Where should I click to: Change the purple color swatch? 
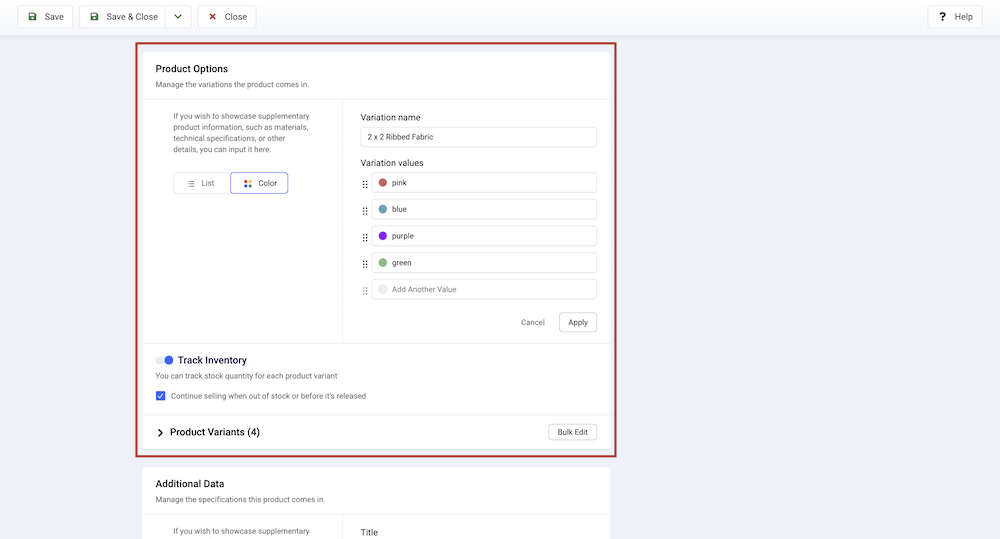tap(383, 236)
